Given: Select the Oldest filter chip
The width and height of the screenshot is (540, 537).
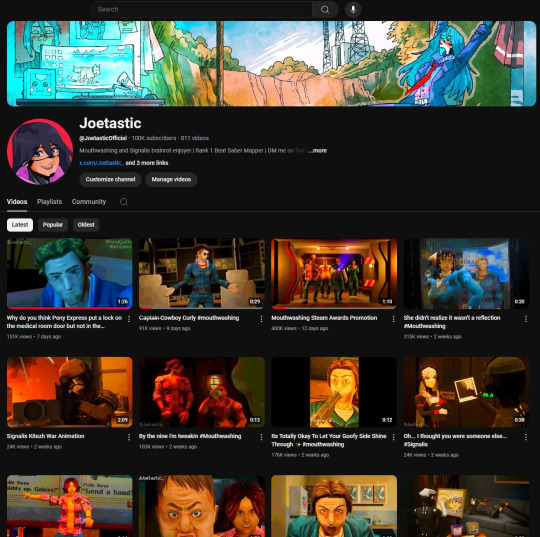Looking at the screenshot, I should click(86, 225).
